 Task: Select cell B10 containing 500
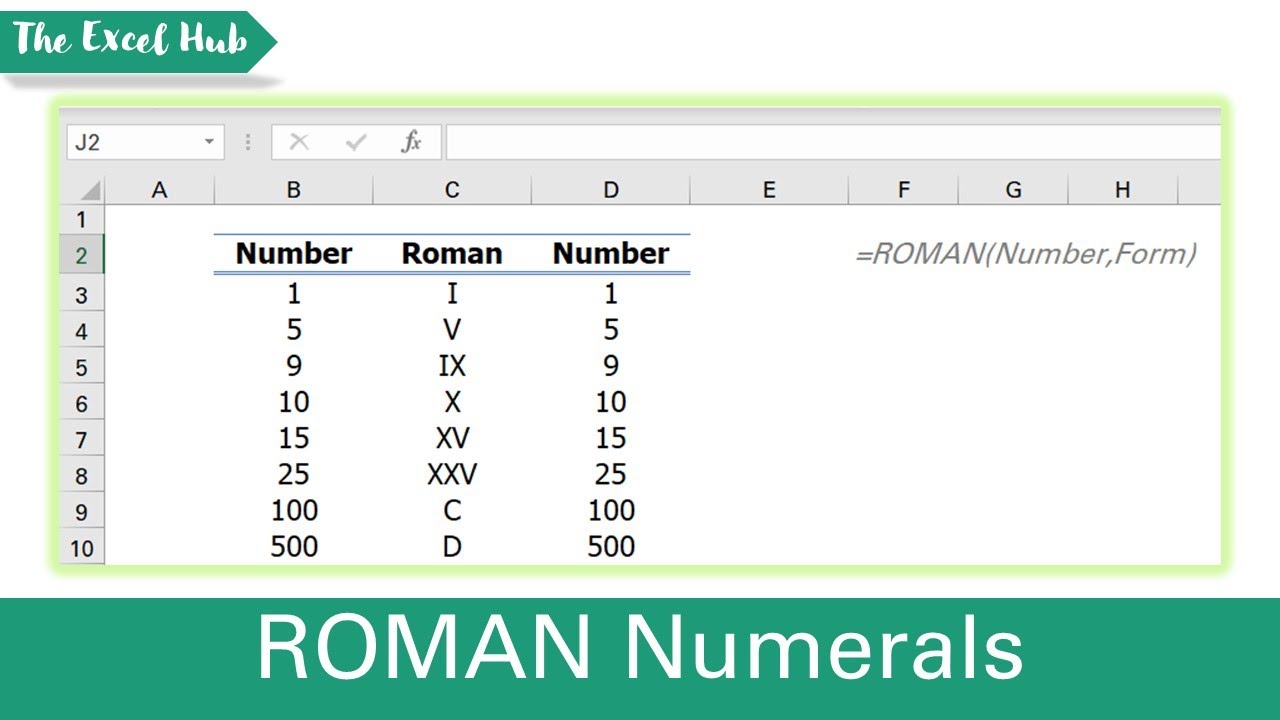(x=293, y=546)
